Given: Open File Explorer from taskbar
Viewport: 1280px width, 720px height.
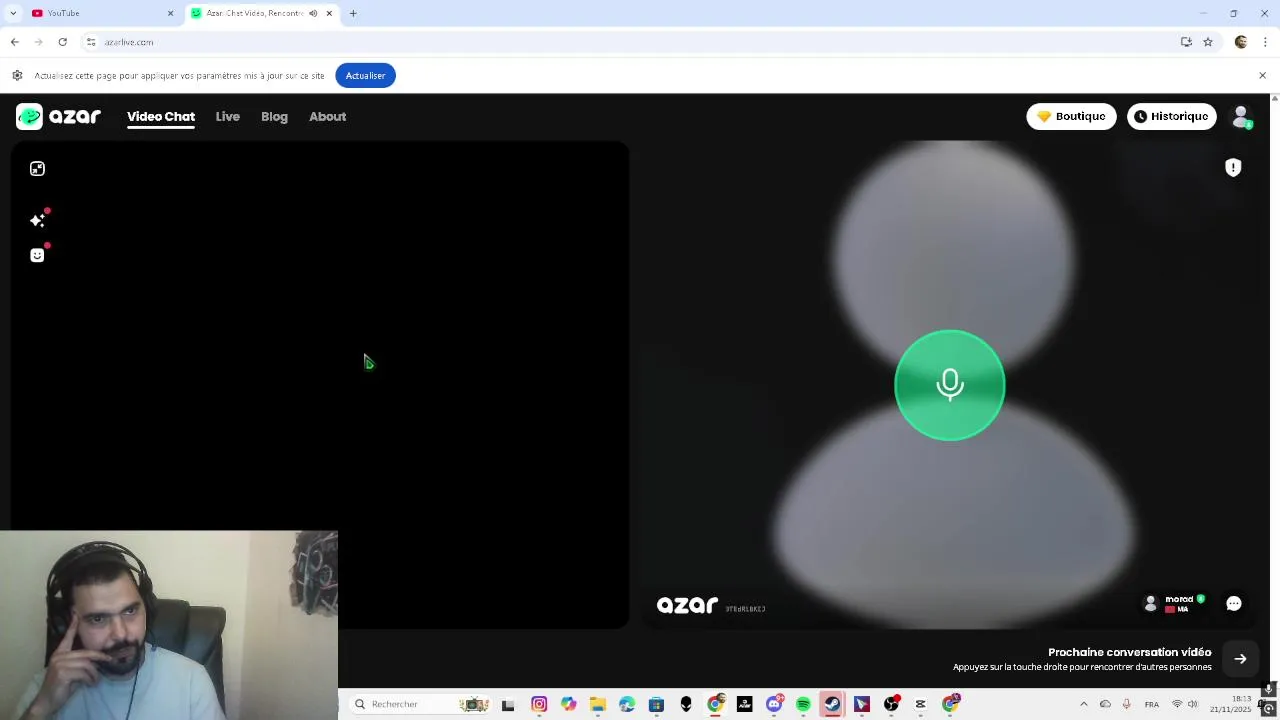Looking at the screenshot, I should [597, 704].
